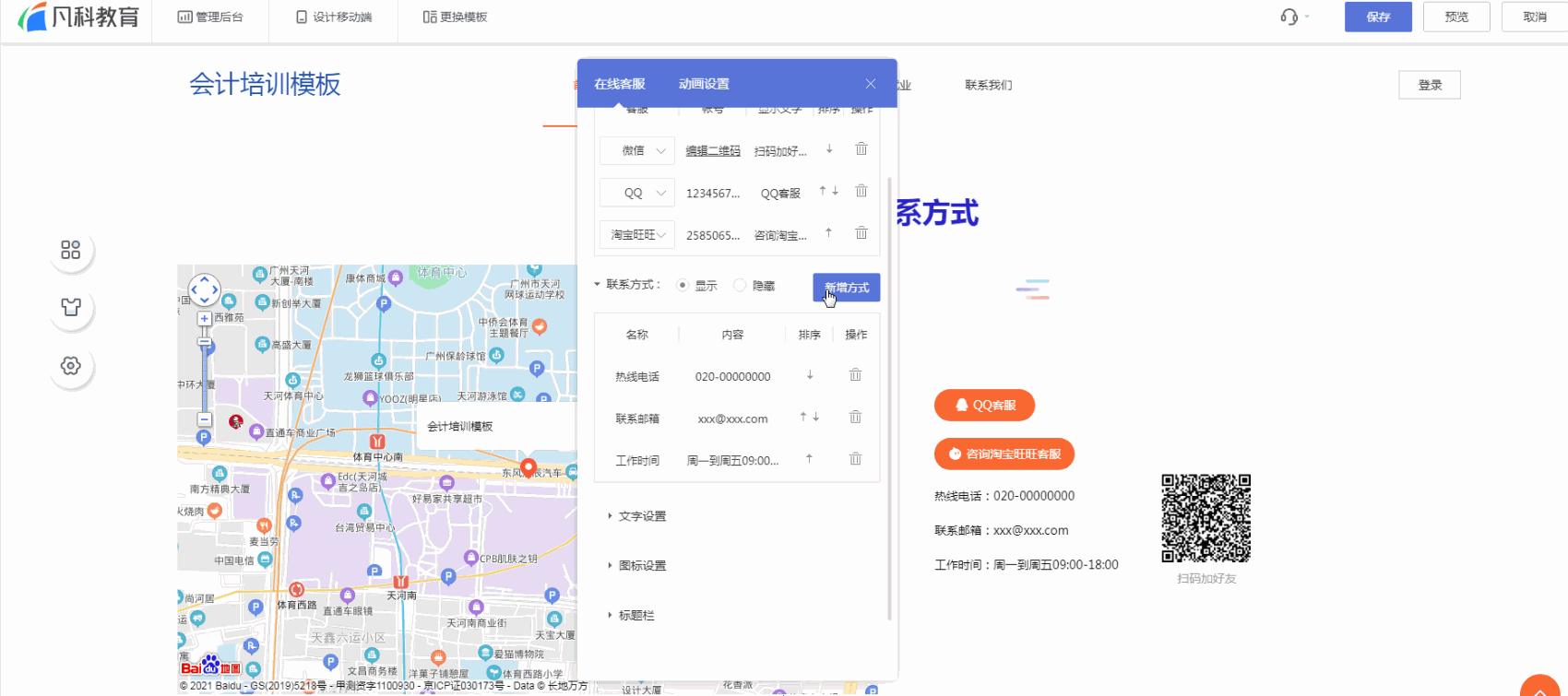Select the 显示 radio for 联系方式
This screenshot has height=696, width=1568.
pyautogui.click(x=683, y=286)
